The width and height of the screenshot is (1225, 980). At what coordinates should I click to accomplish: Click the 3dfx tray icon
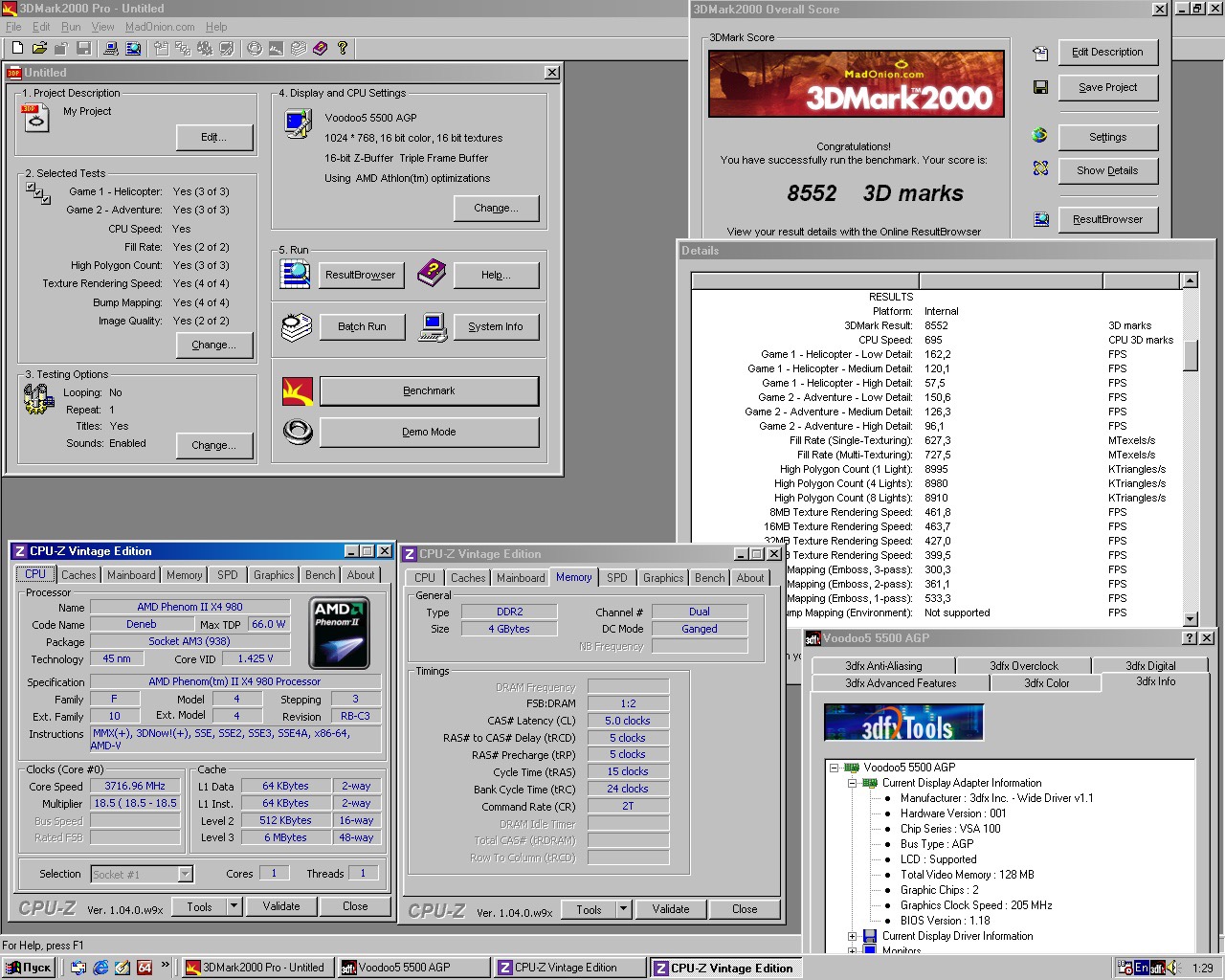(1157, 969)
